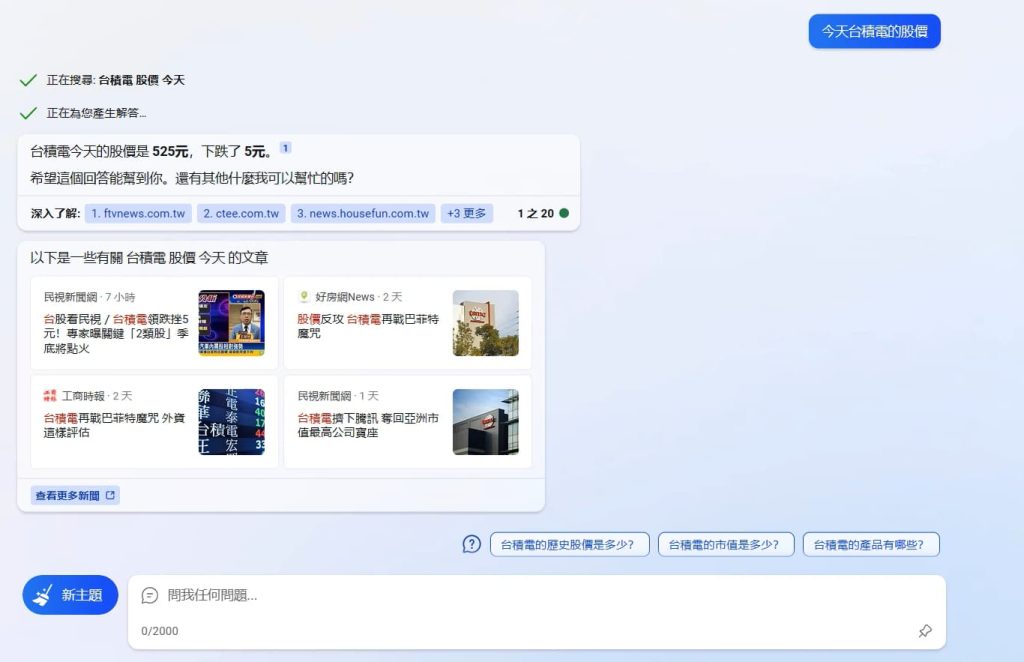Start a new topic with 新主題 button
1024x662 pixels.
[x=70, y=595]
